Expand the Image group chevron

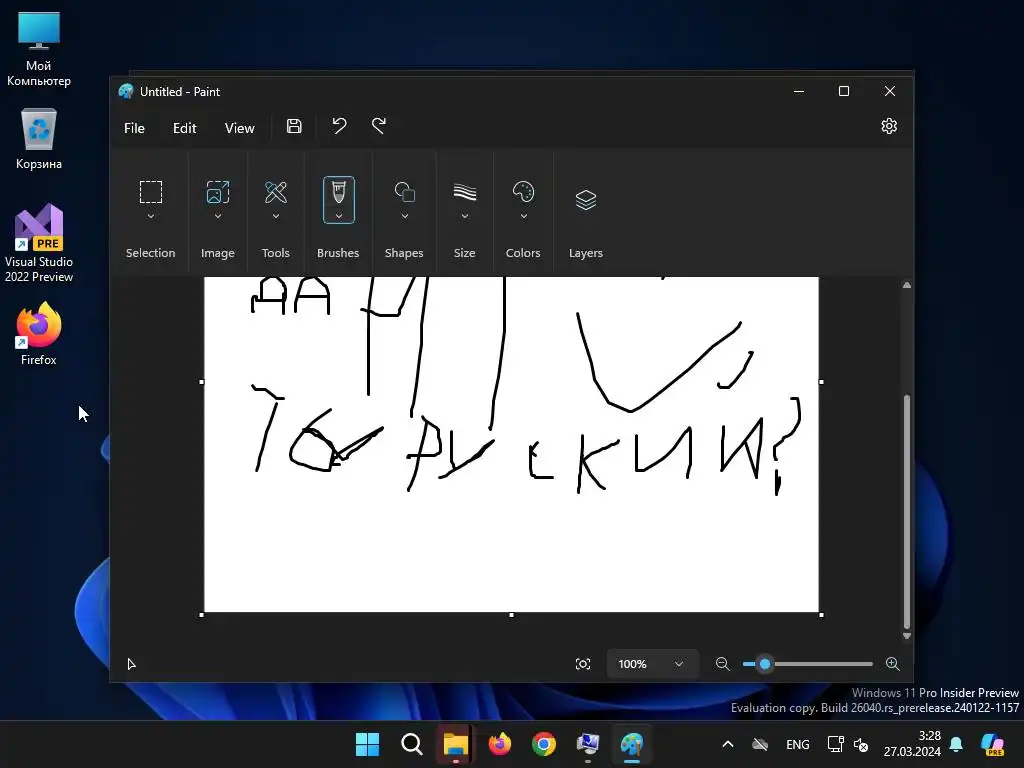tap(217, 216)
